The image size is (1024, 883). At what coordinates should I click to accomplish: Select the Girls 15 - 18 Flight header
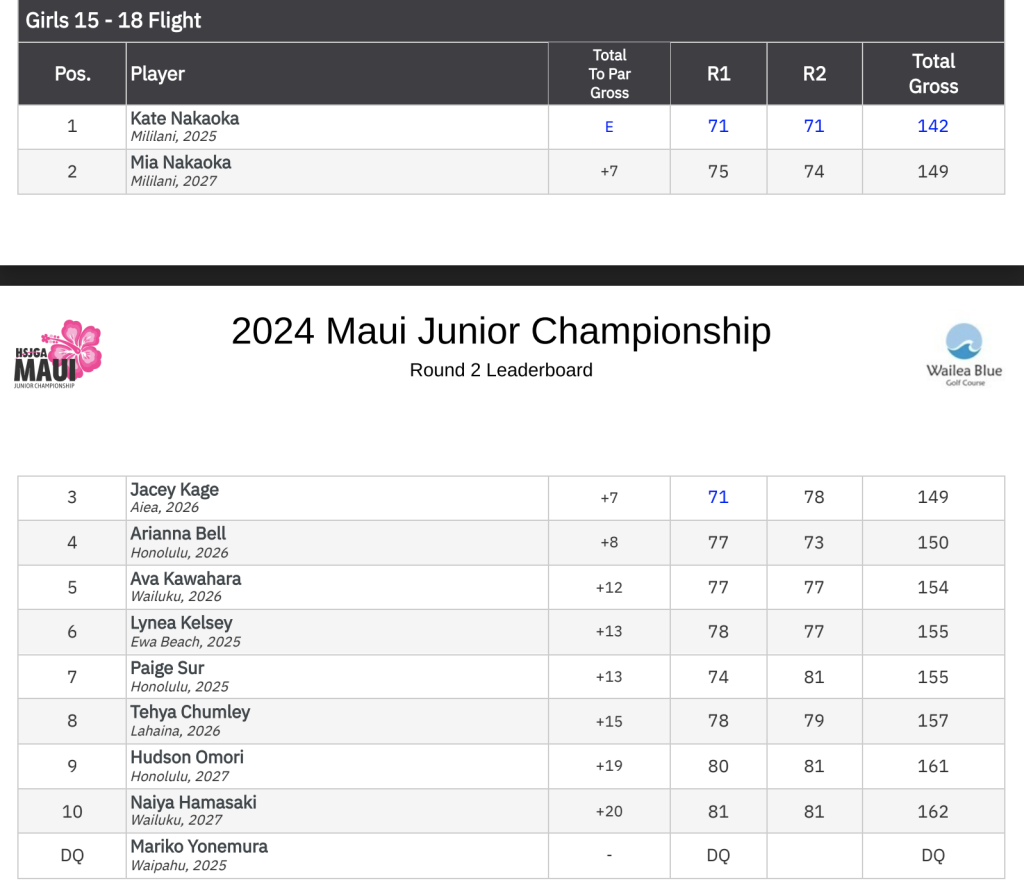click(114, 20)
